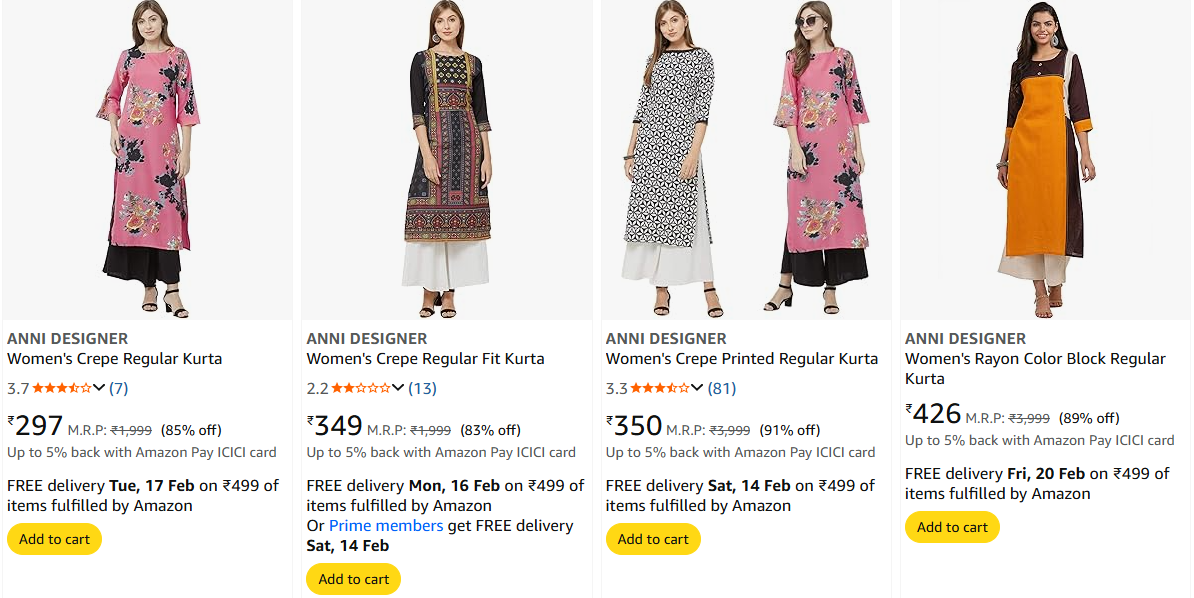This screenshot has height=598, width=1194.
Task: Open the black ethnic print kurta image
Action: 446,160
